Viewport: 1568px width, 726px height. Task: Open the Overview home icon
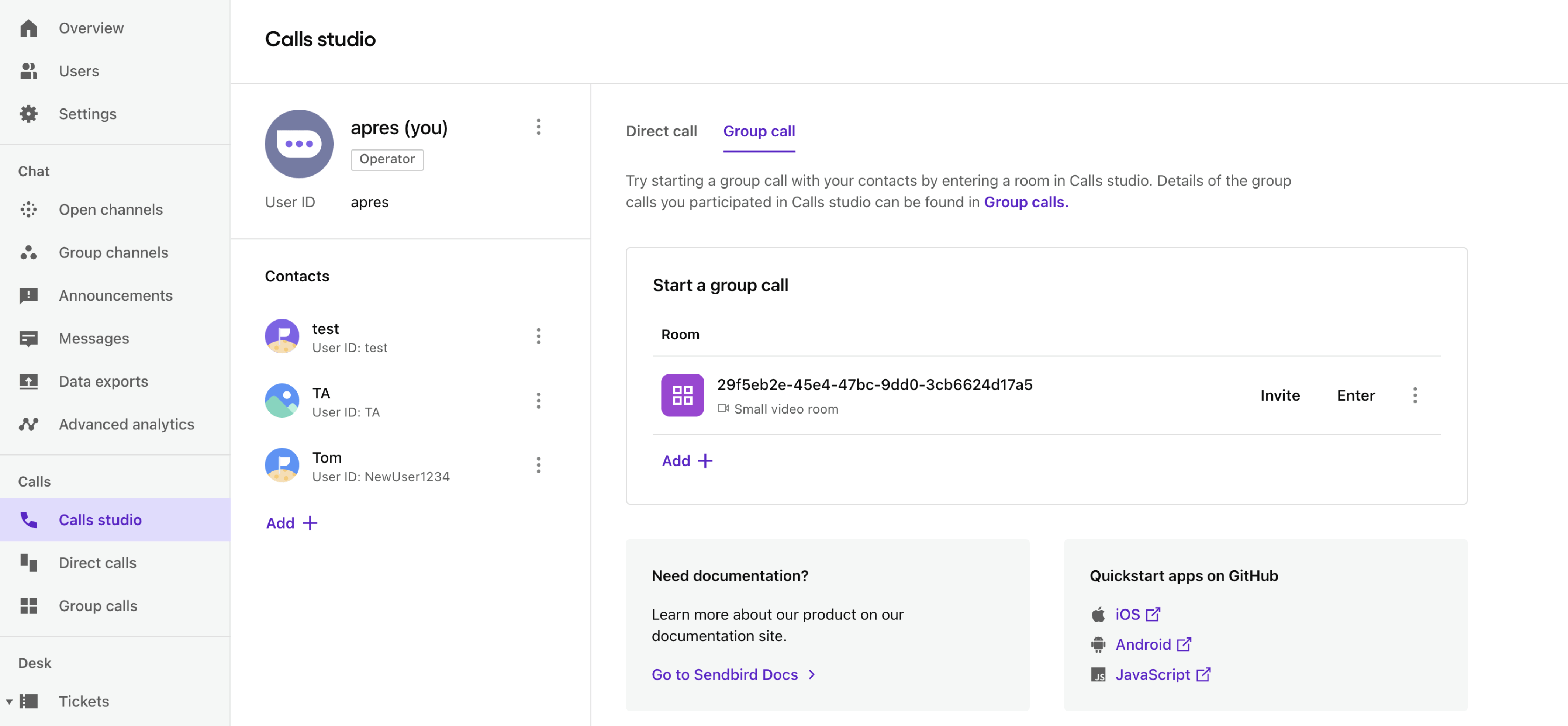point(29,28)
